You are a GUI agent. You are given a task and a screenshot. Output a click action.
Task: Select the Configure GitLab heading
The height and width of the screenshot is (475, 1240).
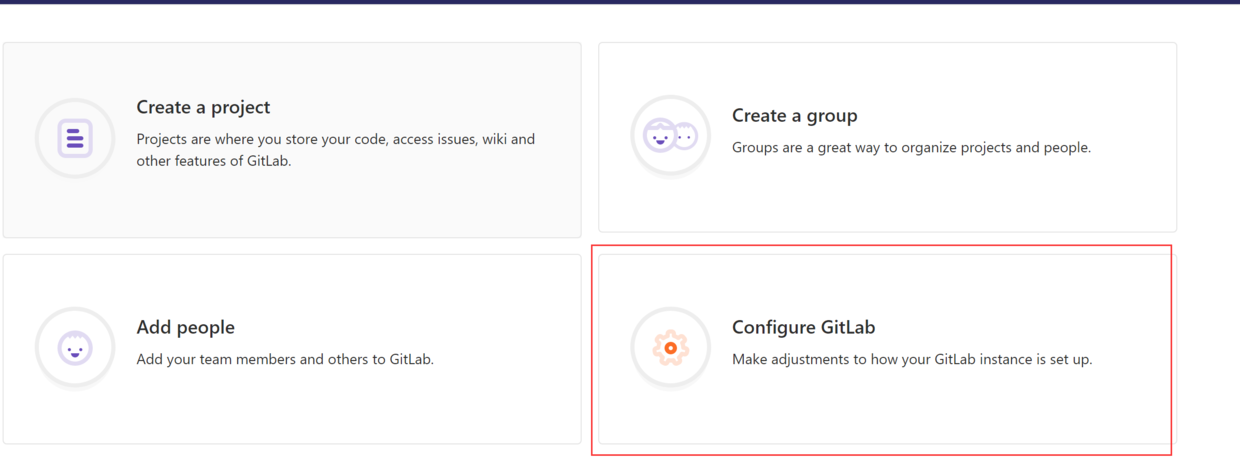pos(803,327)
